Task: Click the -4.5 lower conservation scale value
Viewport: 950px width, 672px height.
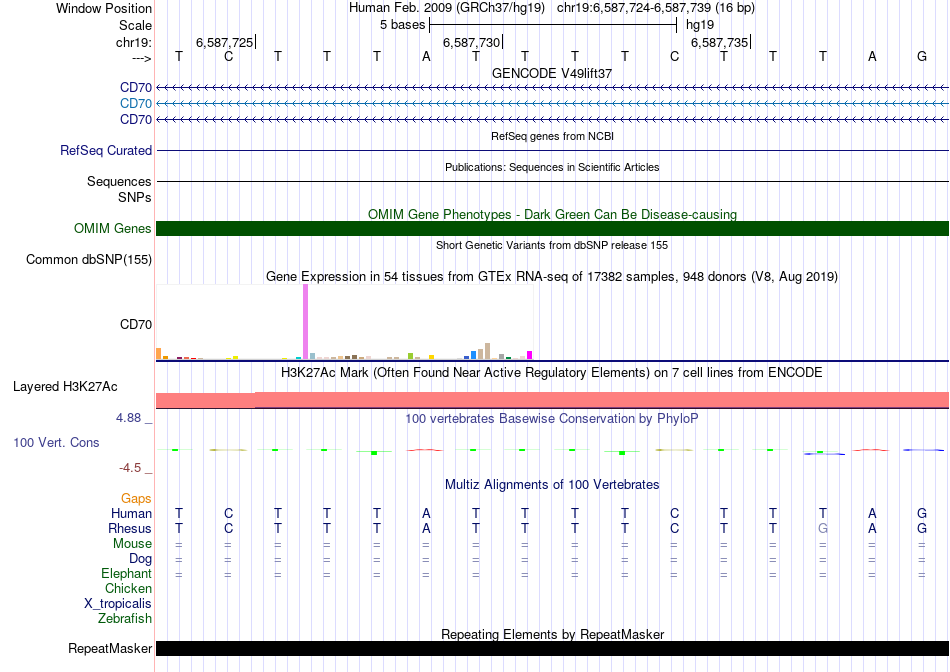Action: click(130, 468)
